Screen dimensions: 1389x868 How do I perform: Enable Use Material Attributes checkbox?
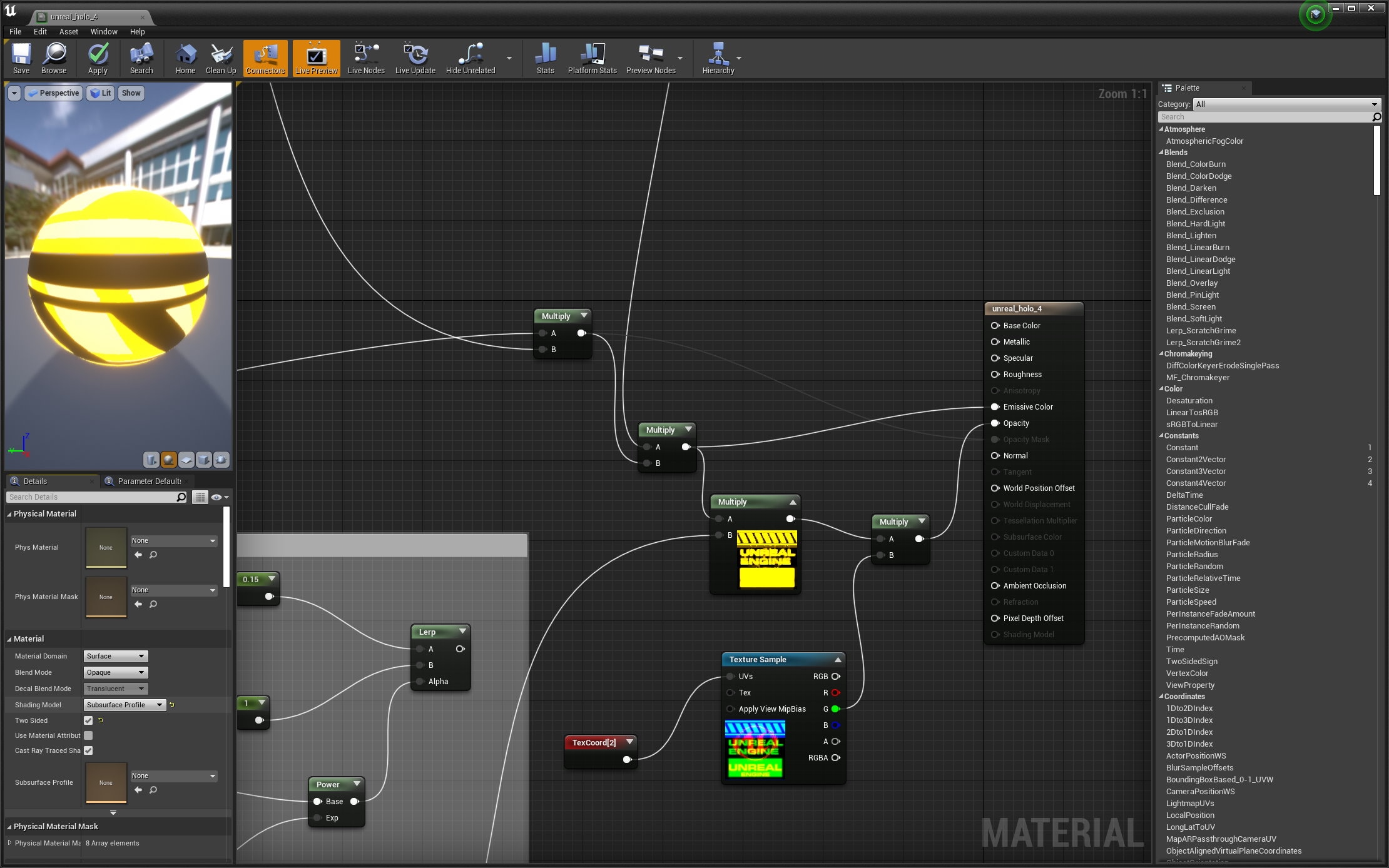(x=88, y=735)
